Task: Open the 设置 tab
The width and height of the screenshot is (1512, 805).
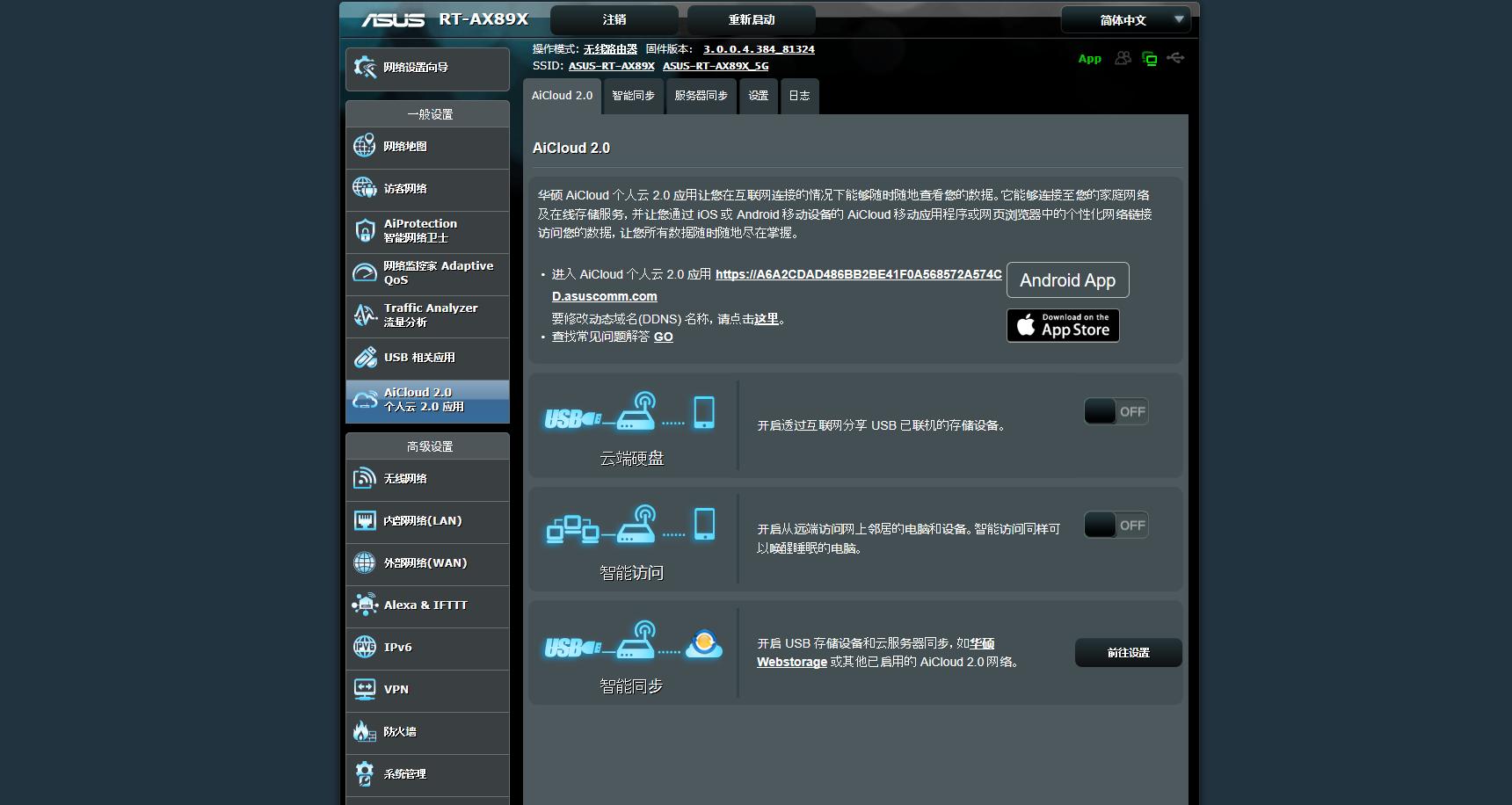Action: click(759, 96)
